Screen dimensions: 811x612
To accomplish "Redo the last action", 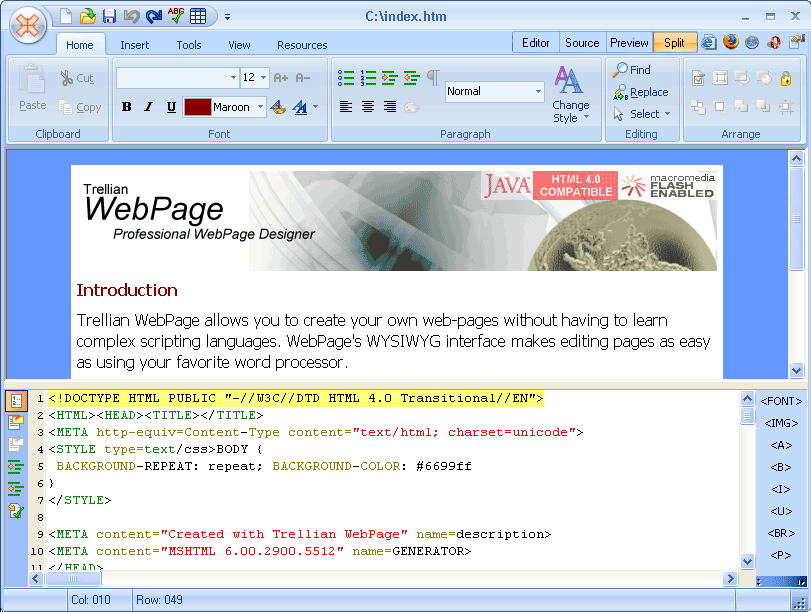I will (x=154, y=16).
